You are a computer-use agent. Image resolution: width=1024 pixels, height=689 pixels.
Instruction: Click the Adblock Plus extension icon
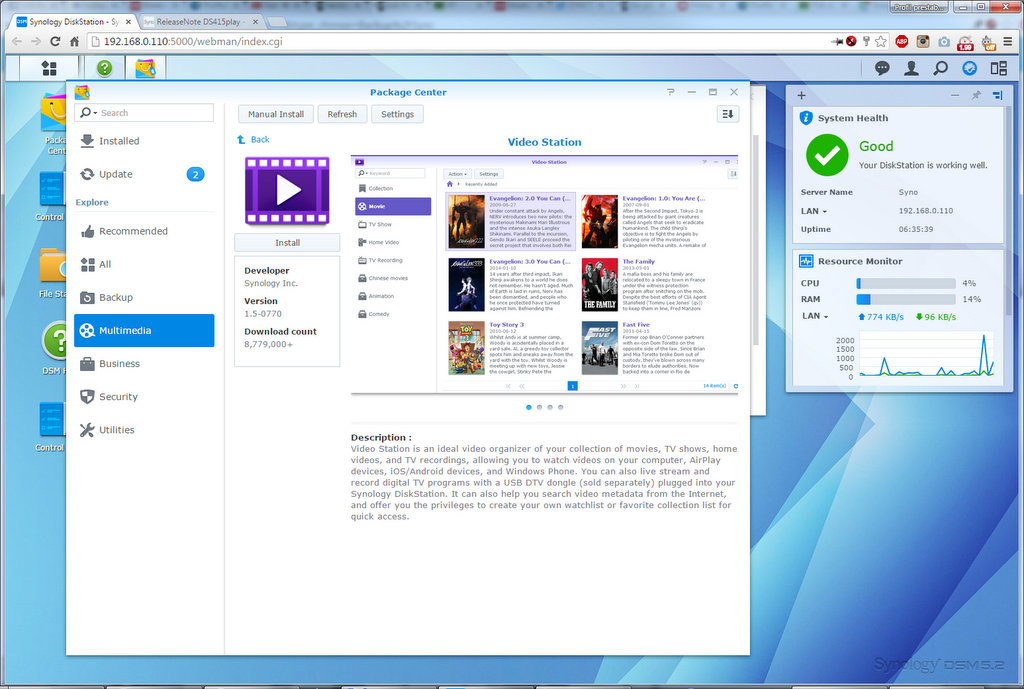tap(902, 41)
